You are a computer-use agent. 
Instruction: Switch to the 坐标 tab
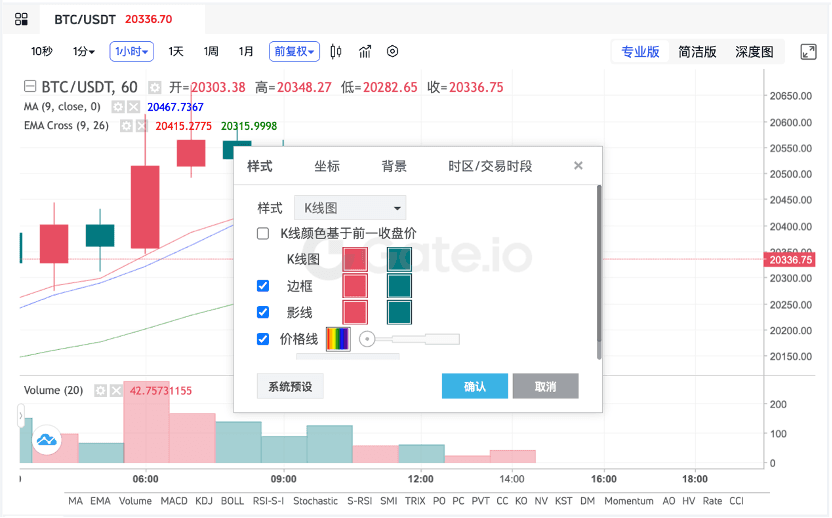(x=327, y=166)
